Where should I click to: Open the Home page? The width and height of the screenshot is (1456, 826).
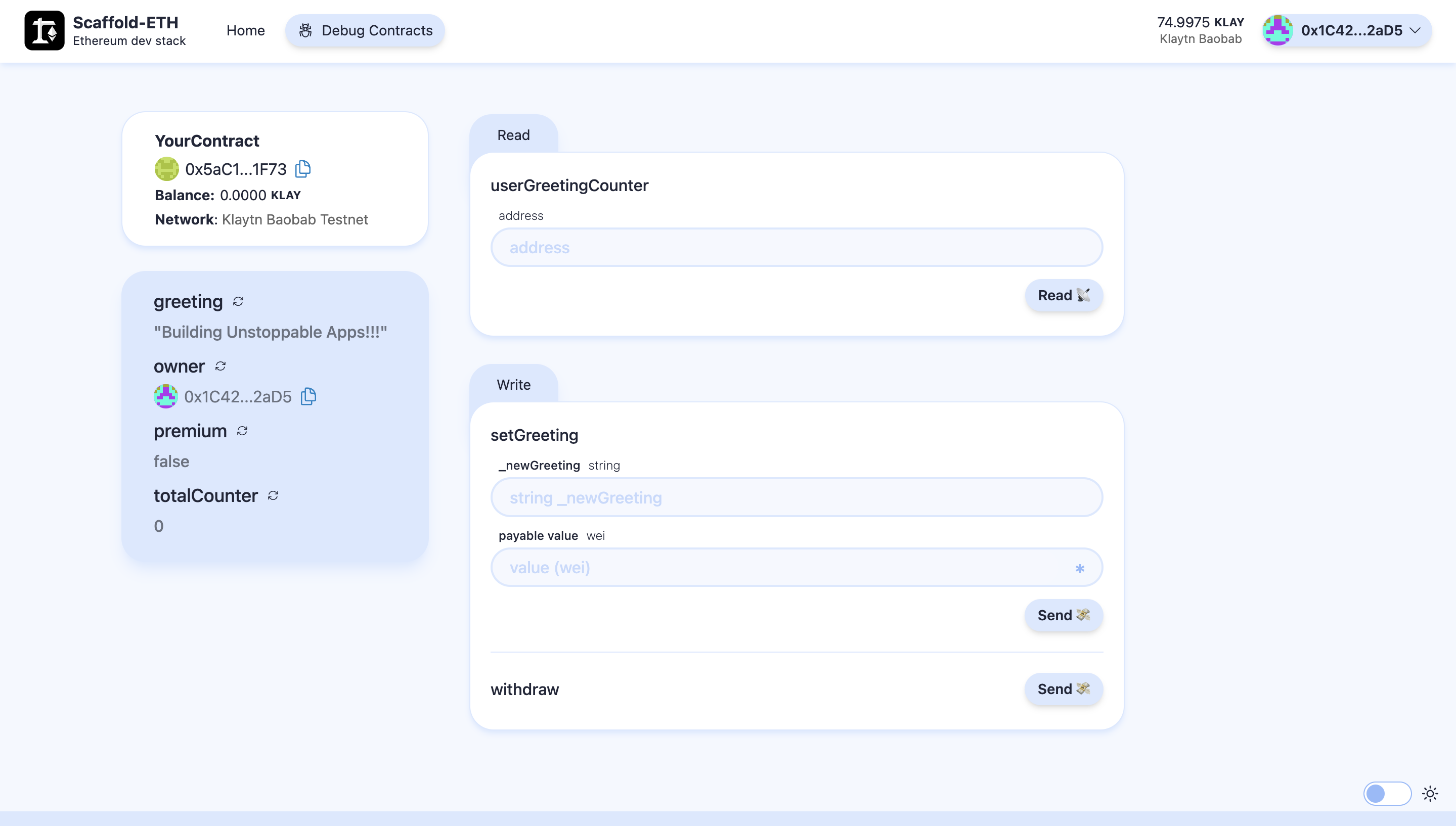[x=245, y=31]
